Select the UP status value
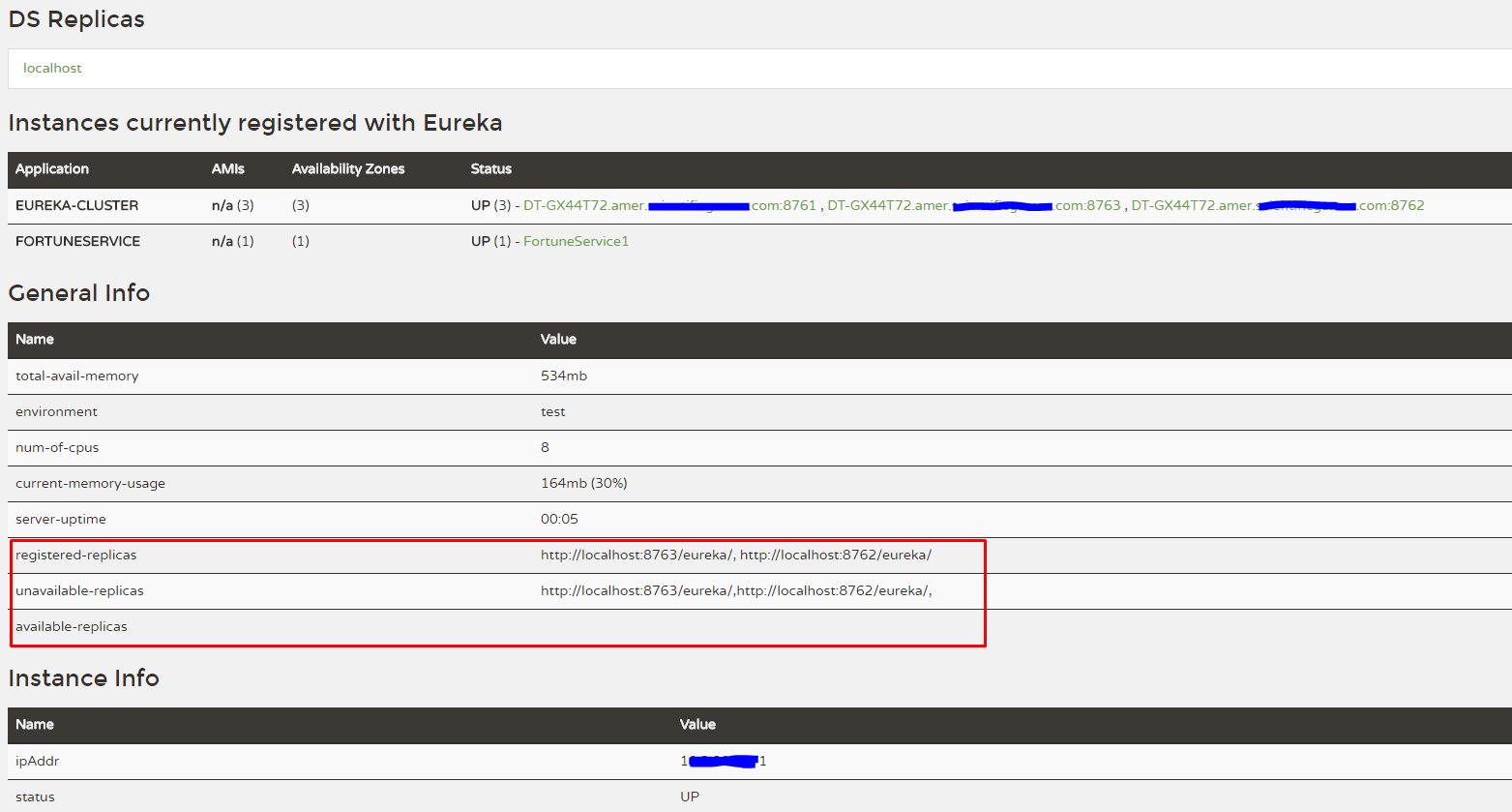The image size is (1512, 812). click(689, 796)
